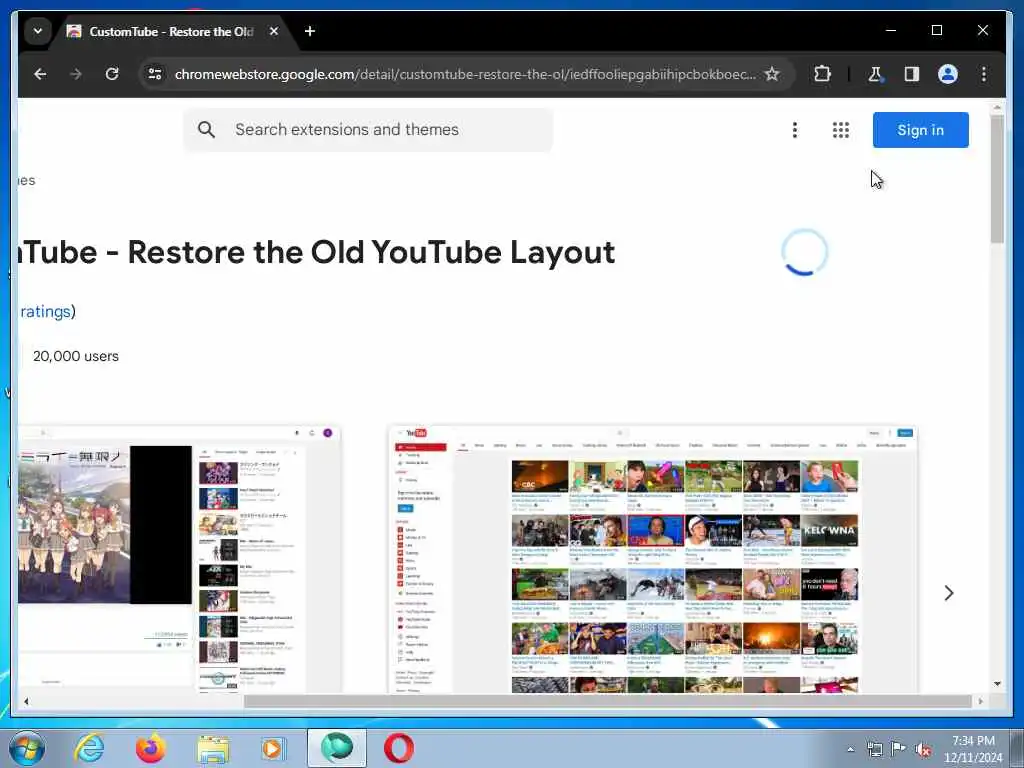The width and height of the screenshot is (1024, 768).
Task: Focus the Search extensions and themes field
Action: coord(368,129)
